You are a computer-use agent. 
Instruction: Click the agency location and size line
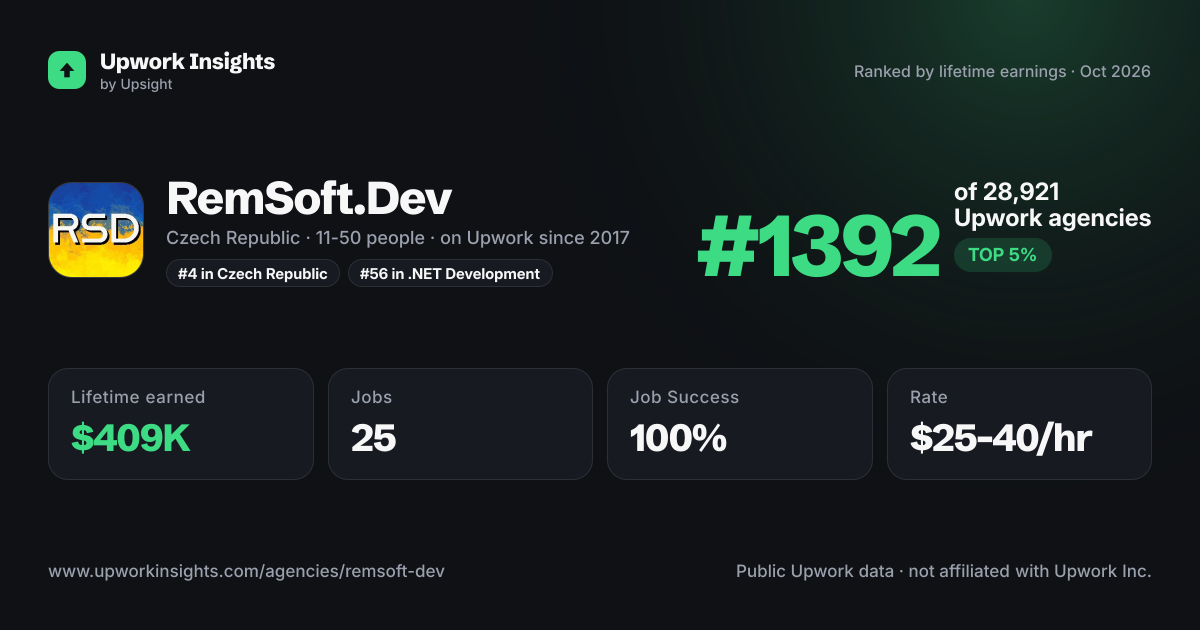pos(398,238)
